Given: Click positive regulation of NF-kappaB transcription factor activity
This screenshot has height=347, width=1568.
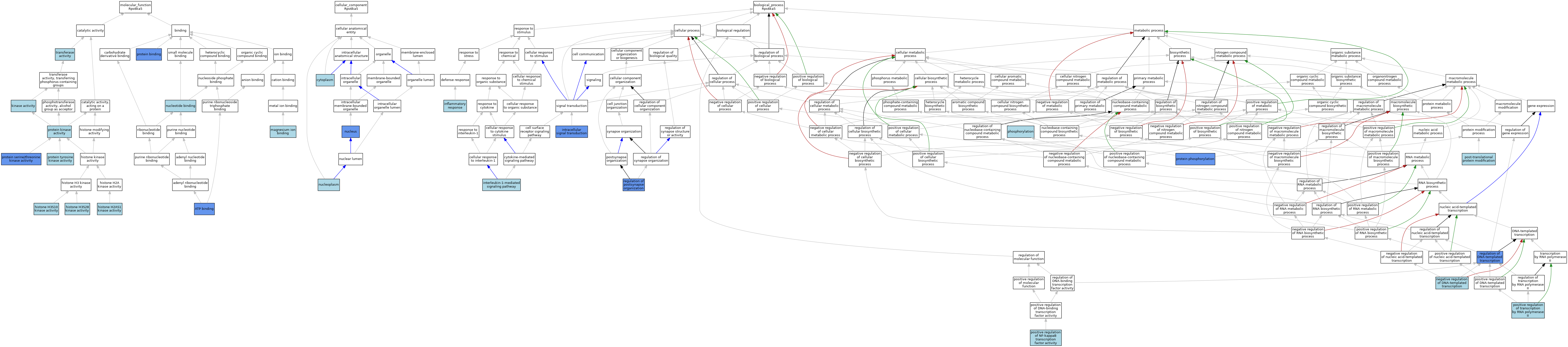Looking at the screenshot, I should 1046,338.
